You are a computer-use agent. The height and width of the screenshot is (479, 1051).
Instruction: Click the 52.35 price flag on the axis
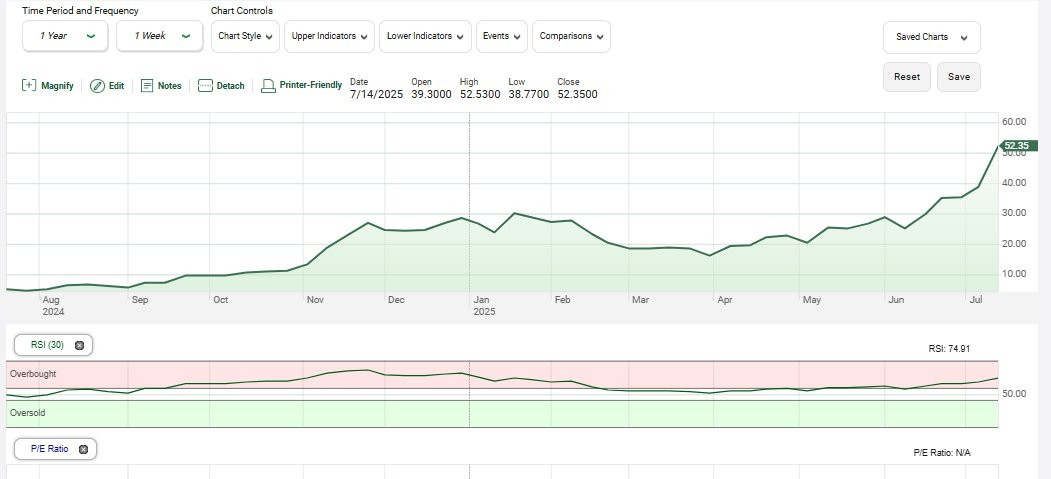1017,145
